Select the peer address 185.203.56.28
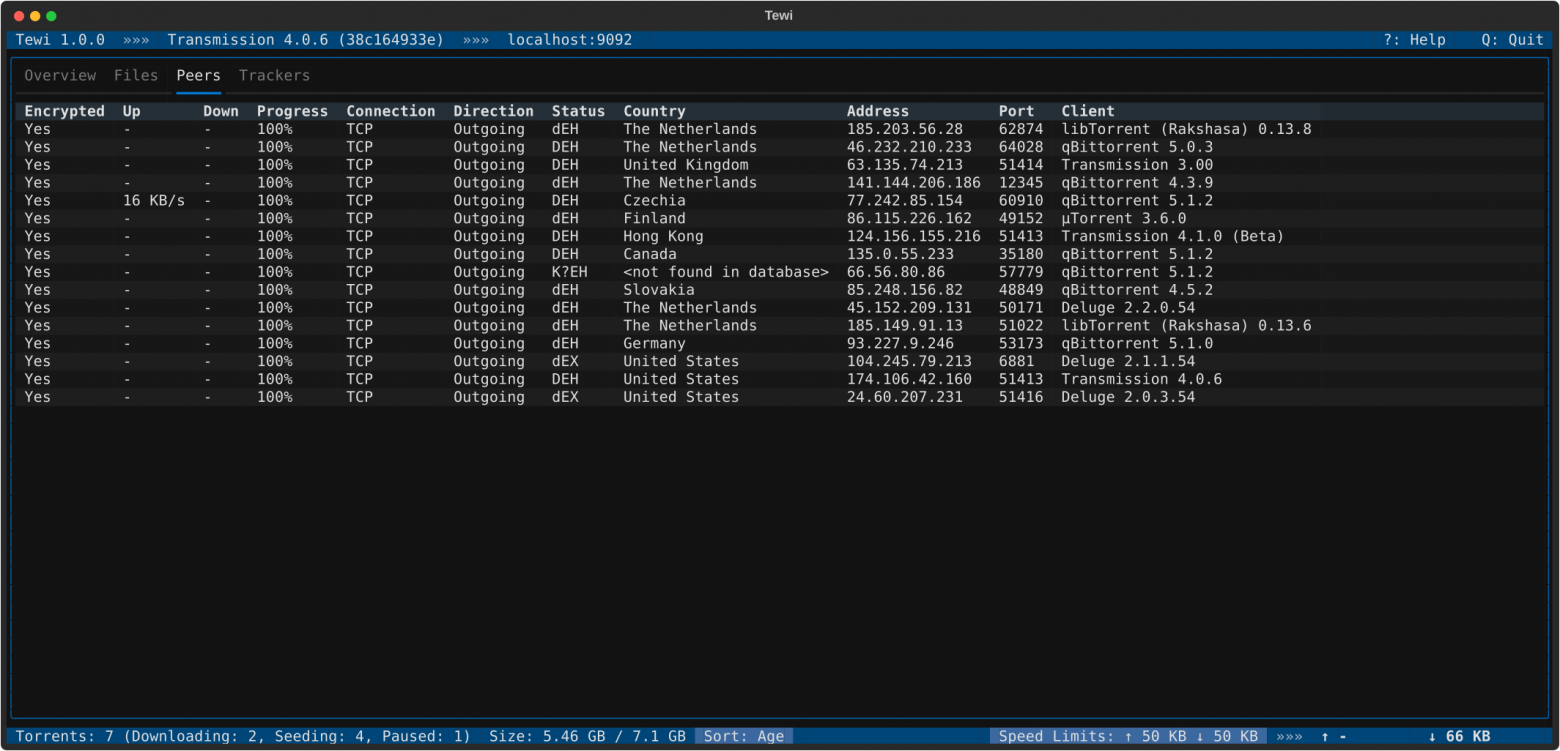The width and height of the screenshot is (1560, 751). (905, 129)
